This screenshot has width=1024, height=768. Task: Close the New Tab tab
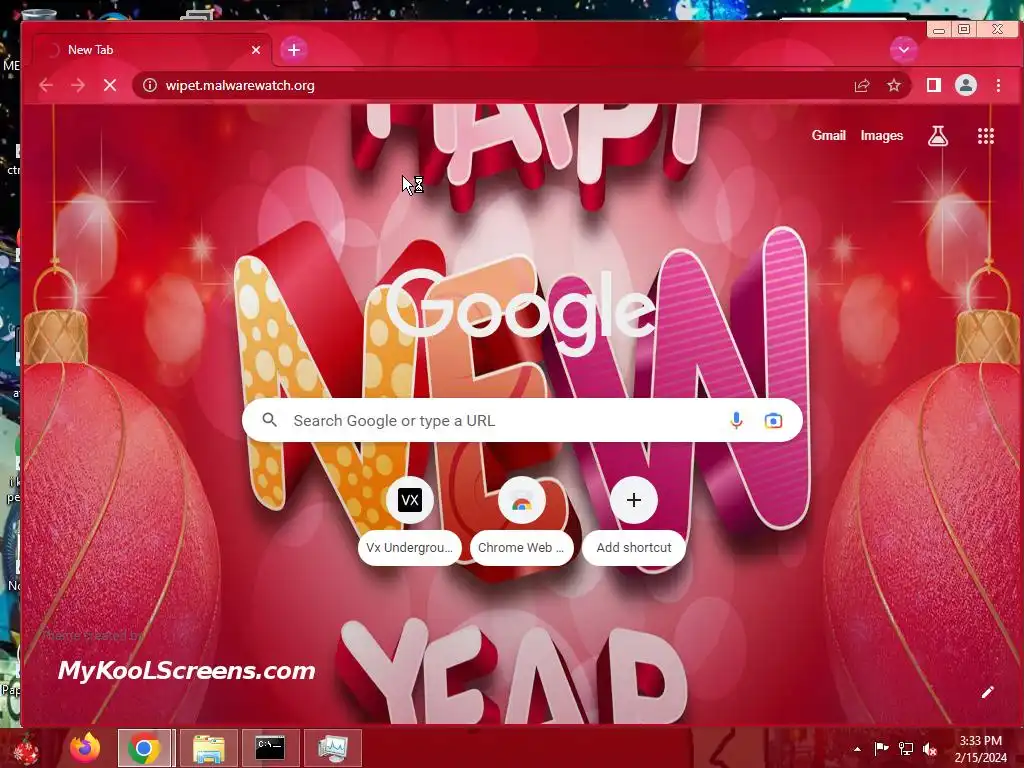256,50
